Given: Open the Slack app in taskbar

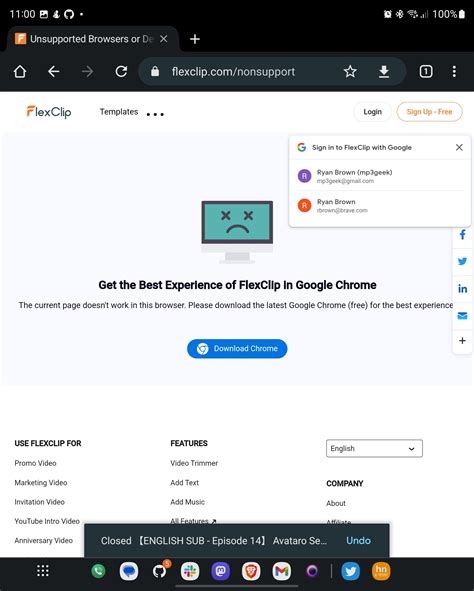Looking at the screenshot, I should pos(190,571).
